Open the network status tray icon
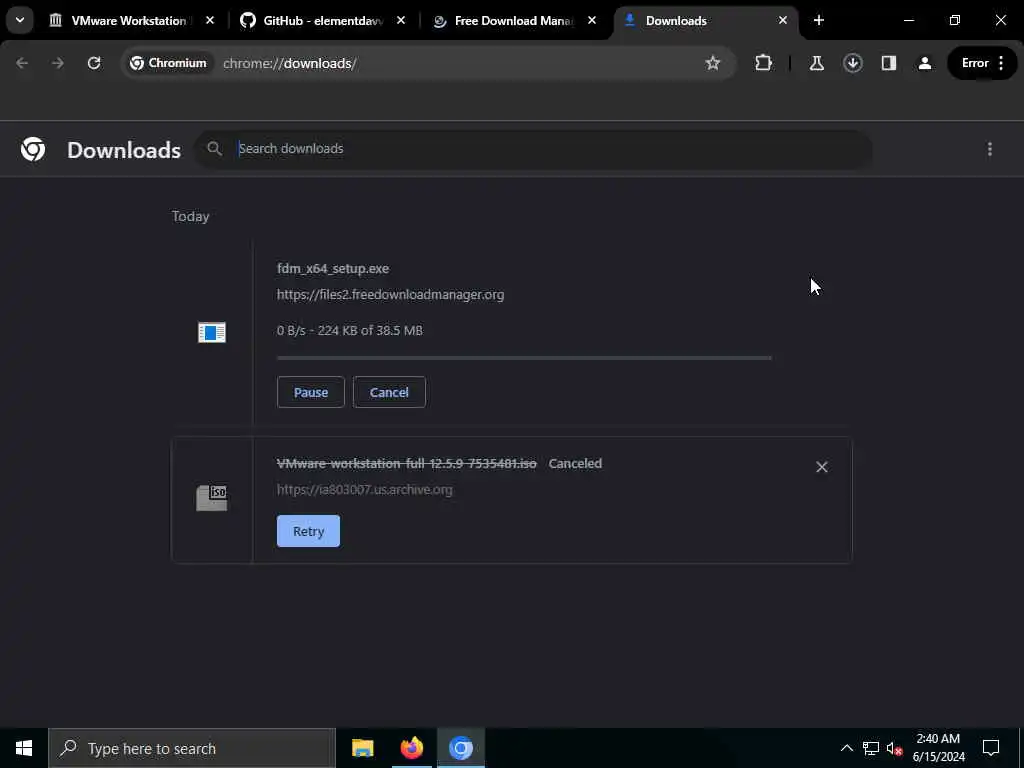The image size is (1024, 768). (871, 748)
